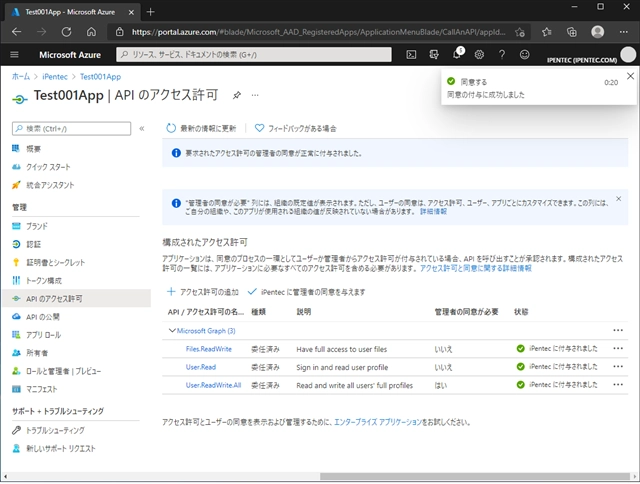Go to browser home page
The image size is (640, 484).
91,32
